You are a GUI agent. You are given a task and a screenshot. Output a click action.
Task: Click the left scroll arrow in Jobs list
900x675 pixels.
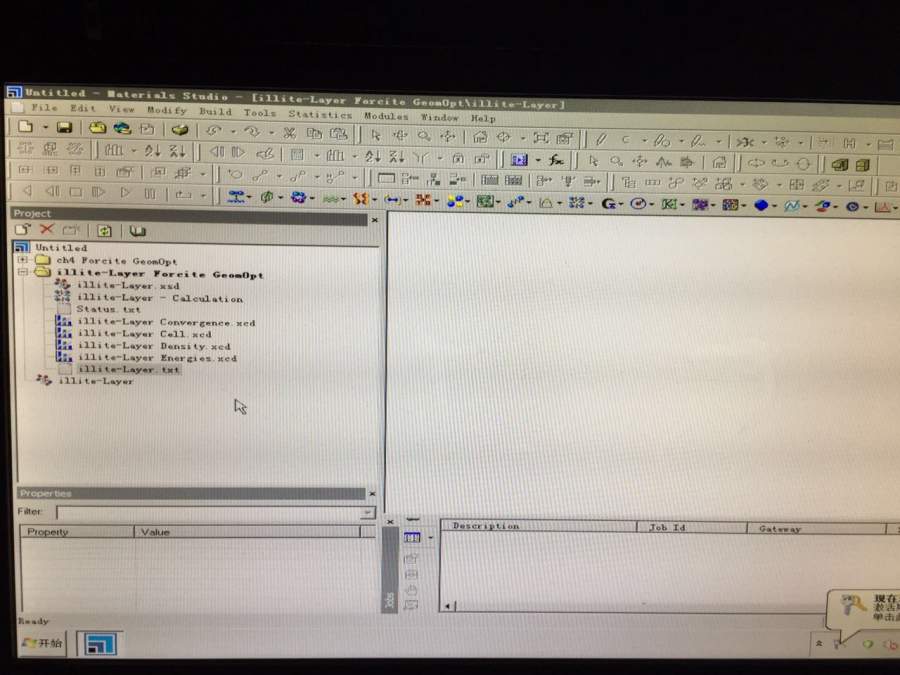click(x=448, y=606)
